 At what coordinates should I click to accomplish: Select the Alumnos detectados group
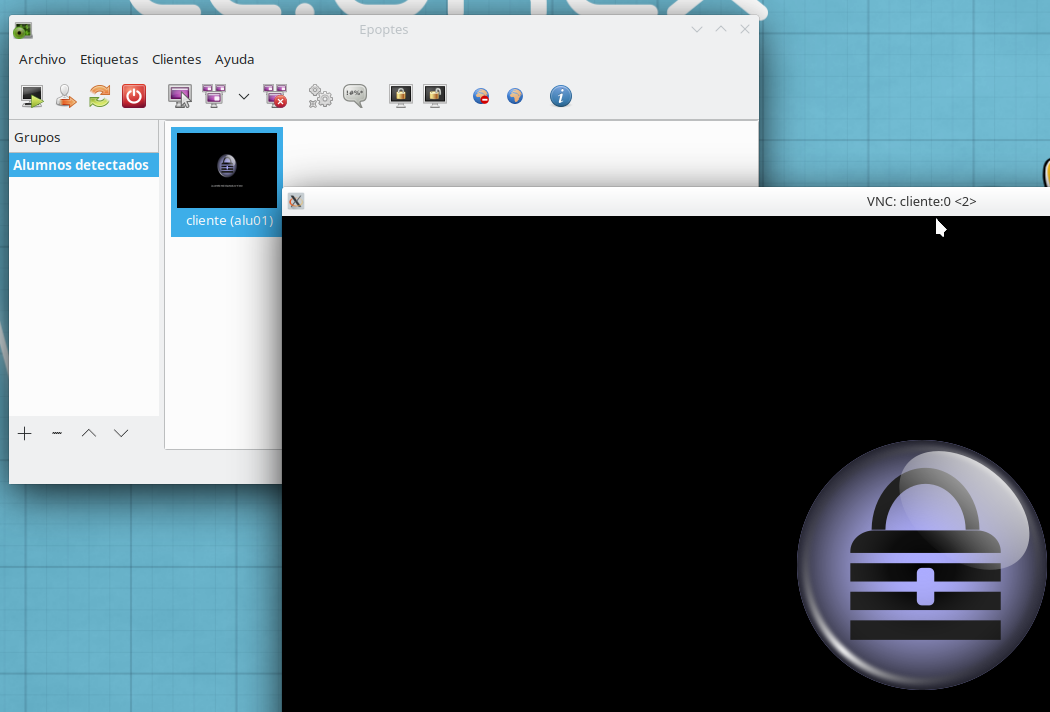(x=81, y=165)
